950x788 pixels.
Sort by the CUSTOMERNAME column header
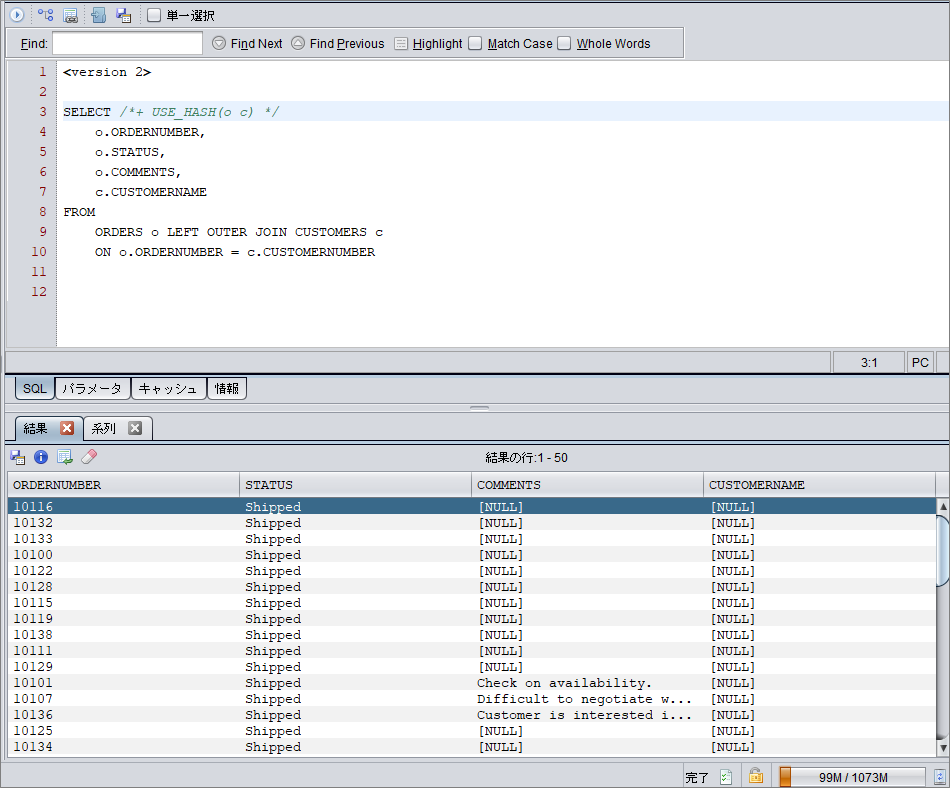coord(819,485)
